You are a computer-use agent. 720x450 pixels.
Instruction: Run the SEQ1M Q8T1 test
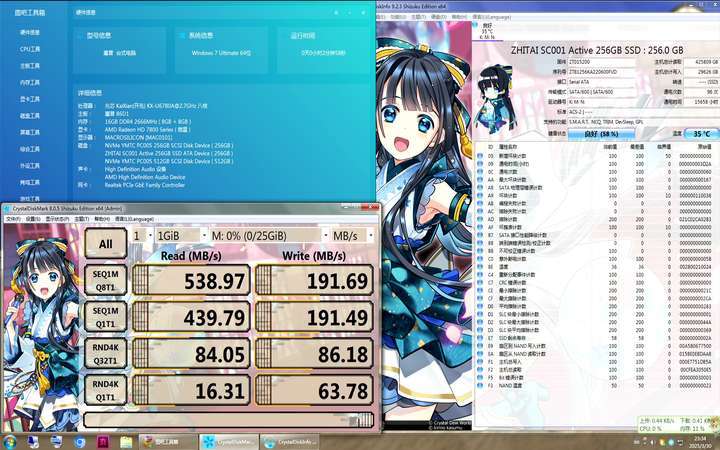click(x=106, y=280)
